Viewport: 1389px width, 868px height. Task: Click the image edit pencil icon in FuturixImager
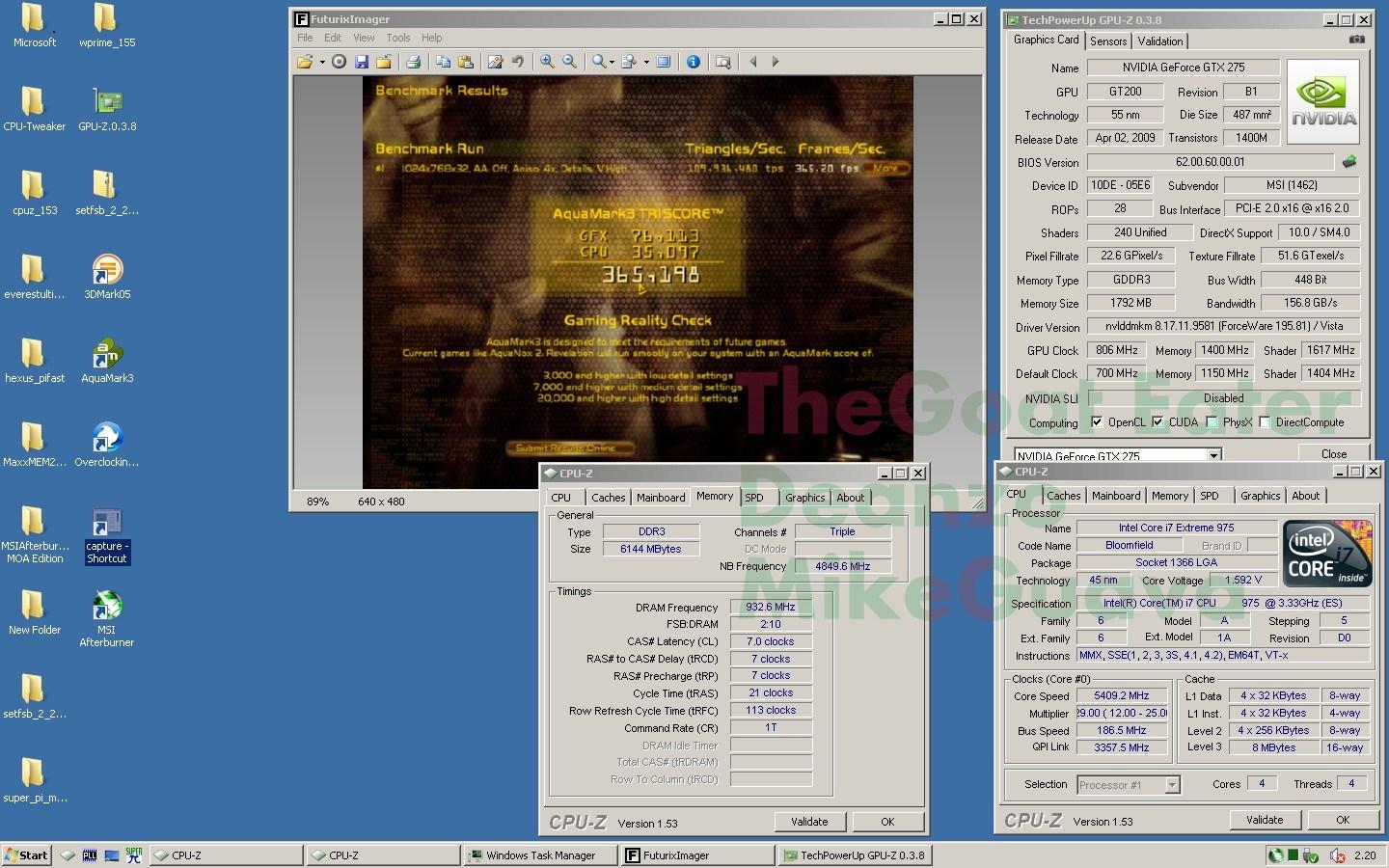(x=496, y=62)
